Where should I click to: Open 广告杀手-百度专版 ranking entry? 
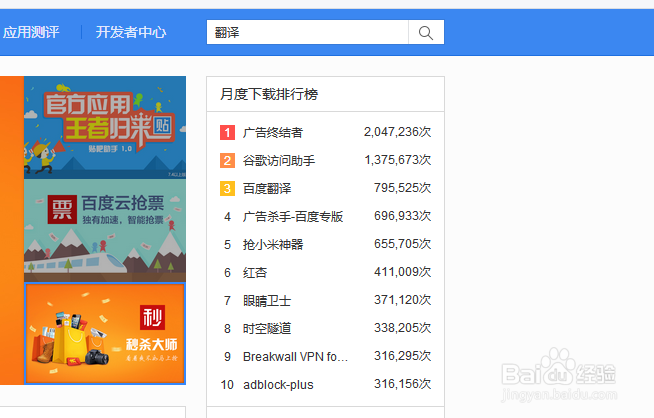pyautogui.click(x=293, y=217)
